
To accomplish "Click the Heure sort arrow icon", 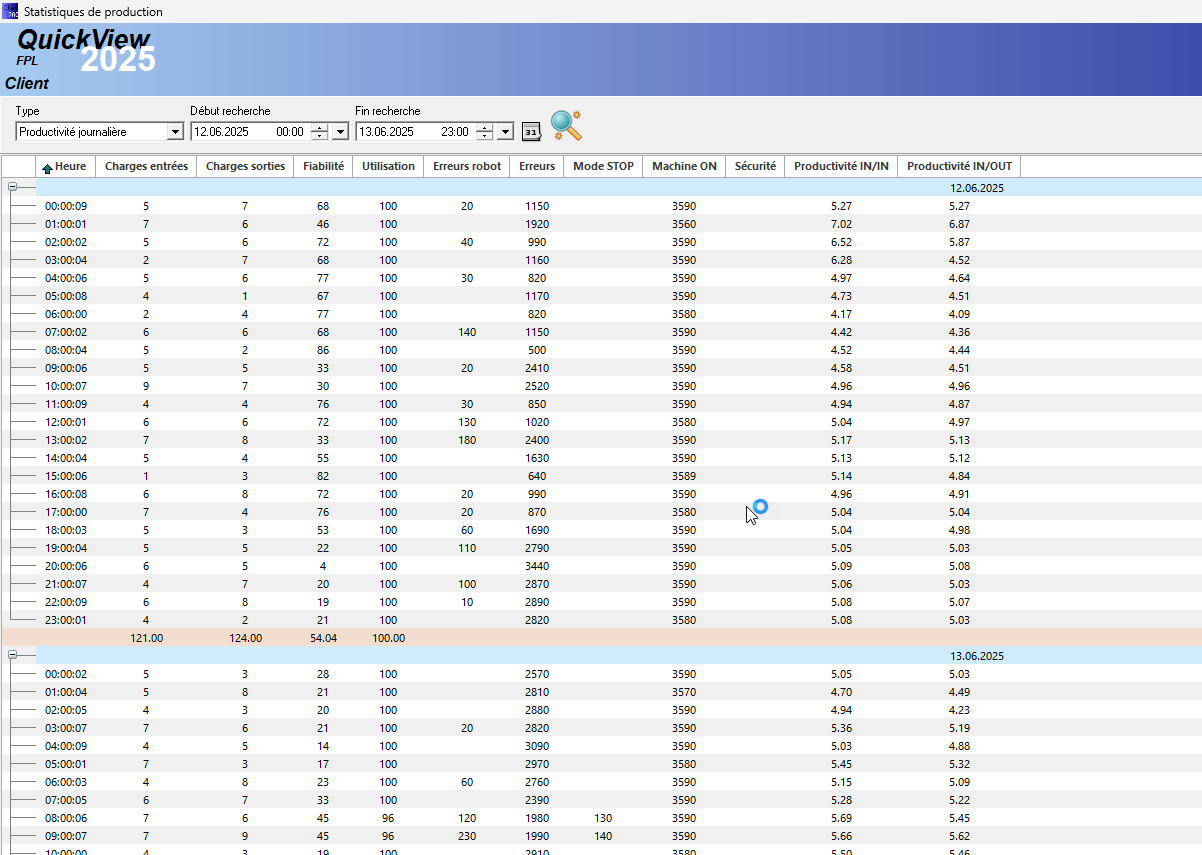I will tap(47, 167).
